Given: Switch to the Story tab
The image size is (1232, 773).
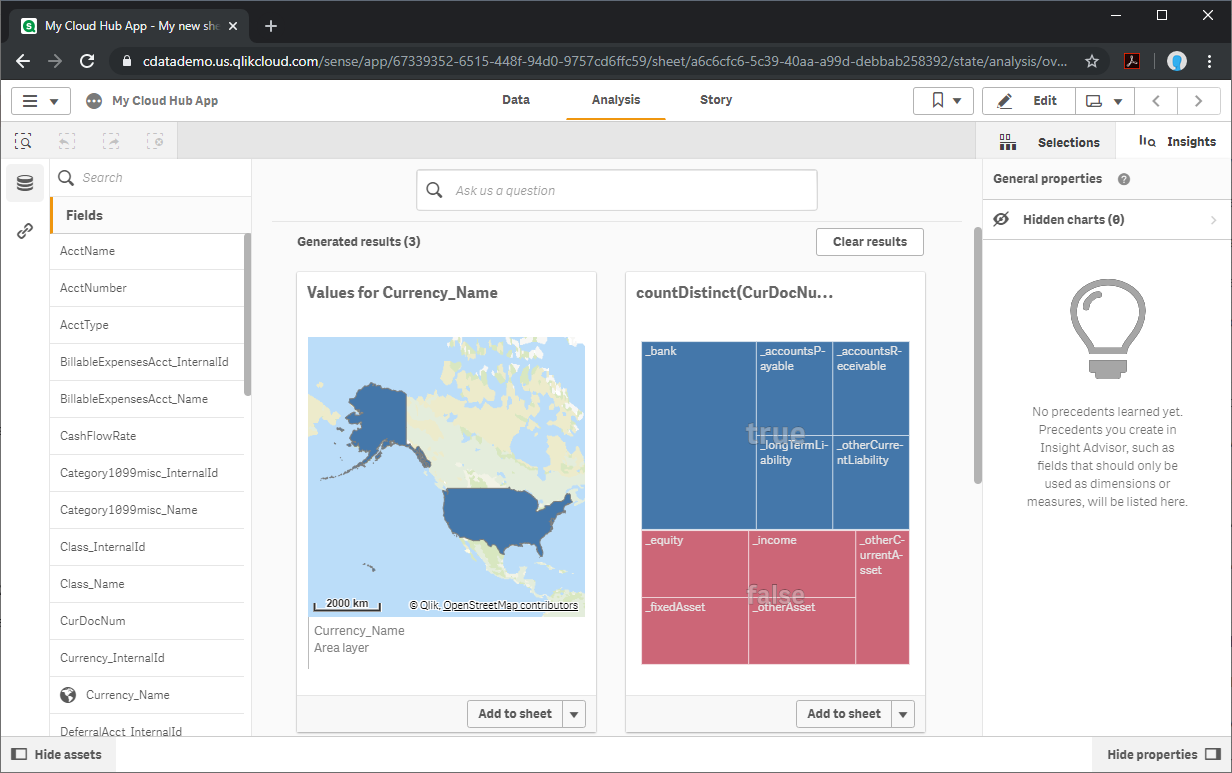Looking at the screenshot, I should pyautogui.click(x=716, y=100).
